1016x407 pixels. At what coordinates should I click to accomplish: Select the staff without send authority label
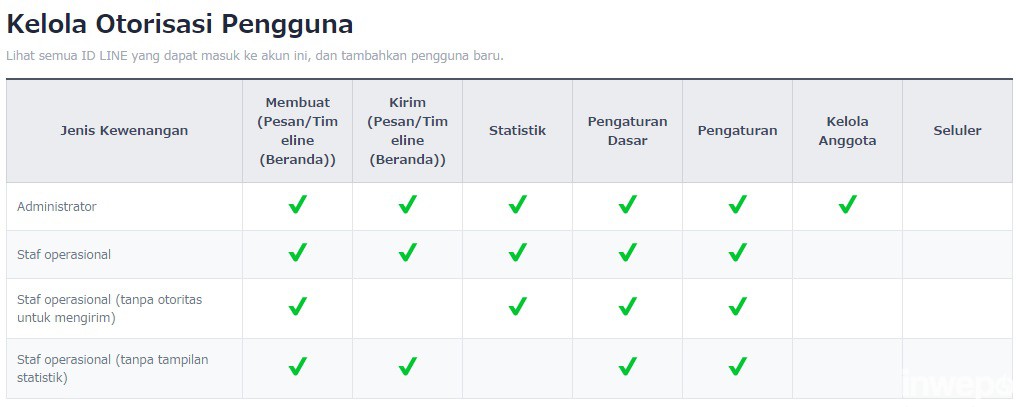[109, 308]
